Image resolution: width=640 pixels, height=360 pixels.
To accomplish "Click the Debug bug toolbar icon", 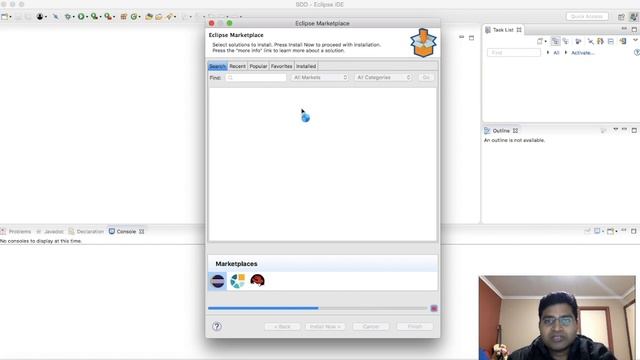I will tap(68, 17).
